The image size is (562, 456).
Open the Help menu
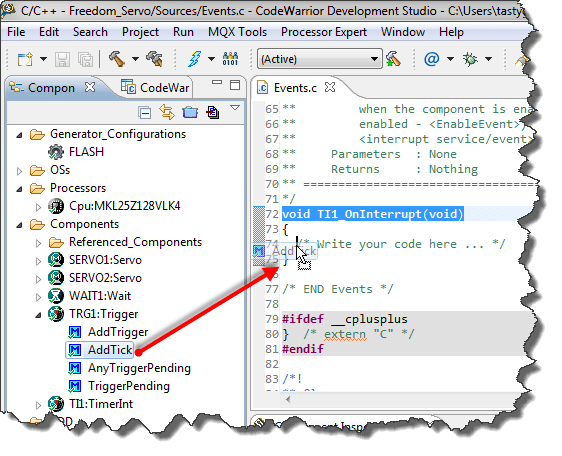[451, 32]
